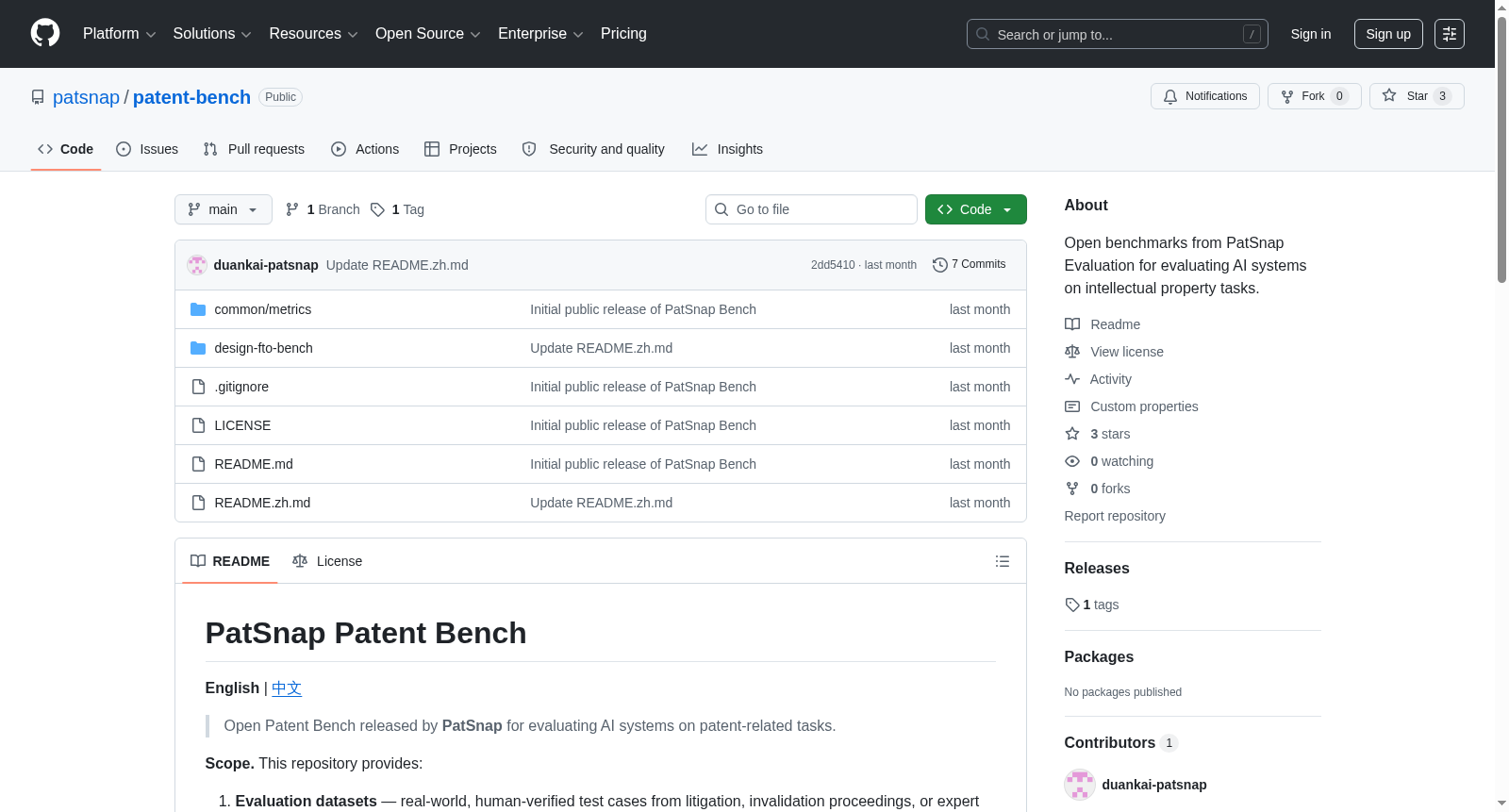Select the README.md file icon

pos(198,464)
